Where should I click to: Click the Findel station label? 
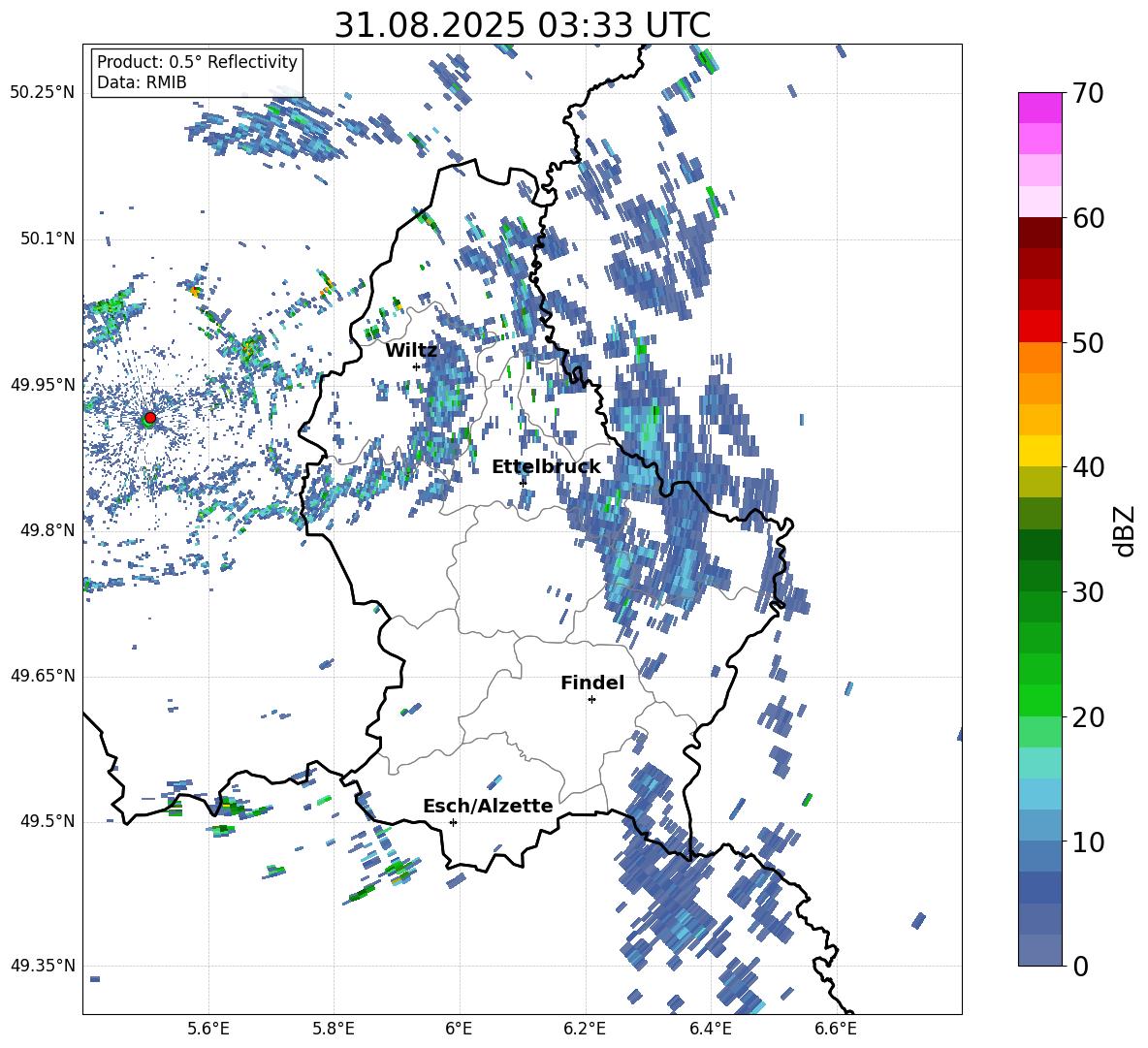point(592,683)
